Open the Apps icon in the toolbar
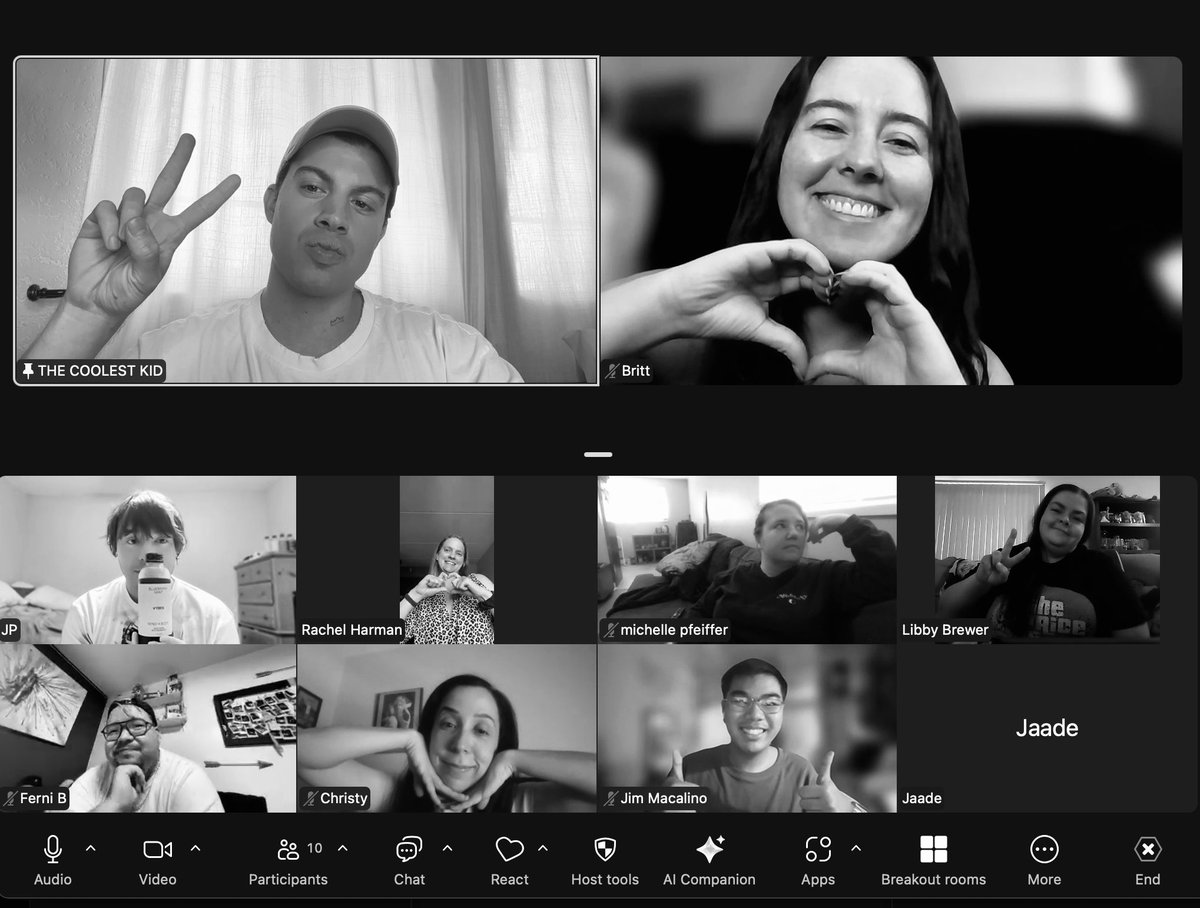 tap(817, 849)
